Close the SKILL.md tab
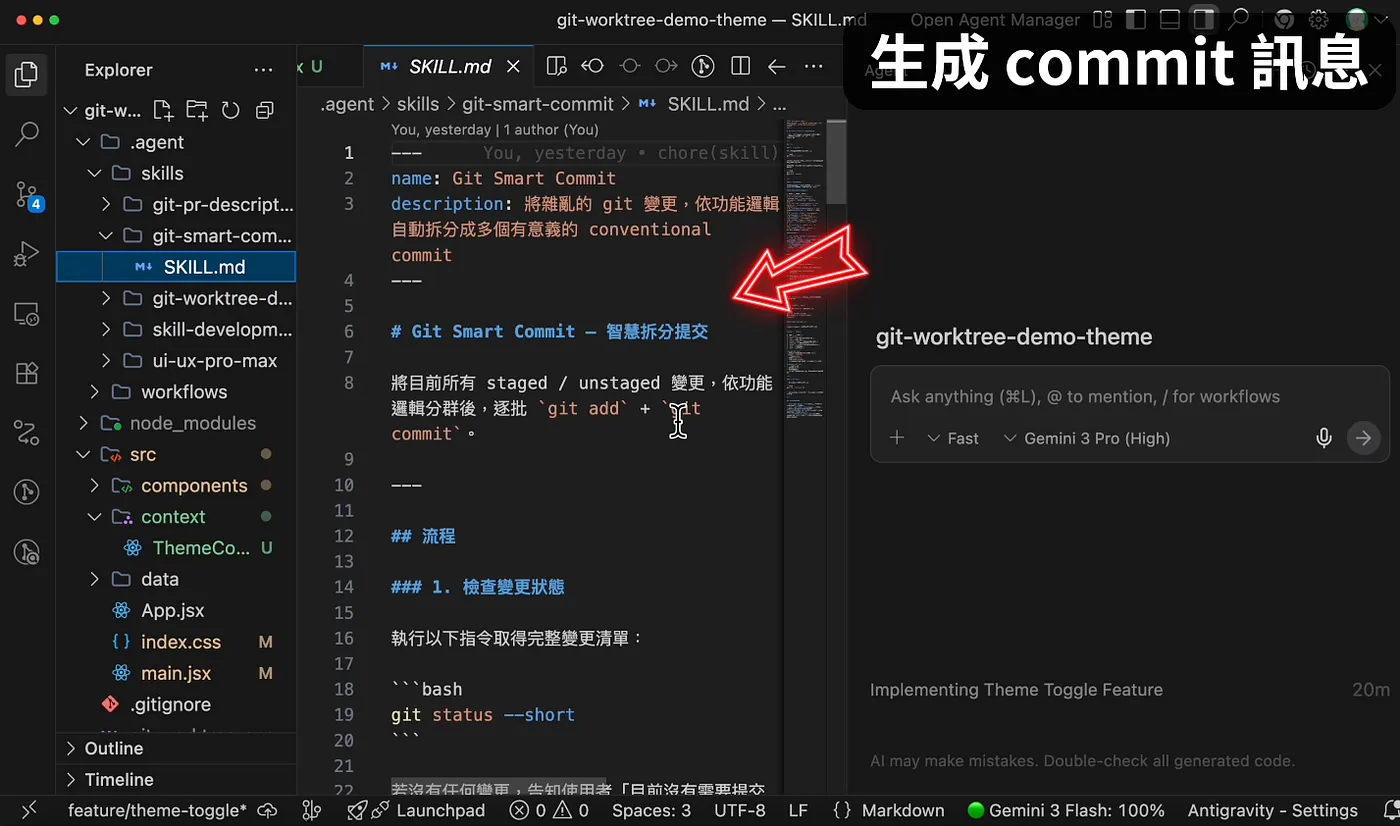 click(513, 66)
